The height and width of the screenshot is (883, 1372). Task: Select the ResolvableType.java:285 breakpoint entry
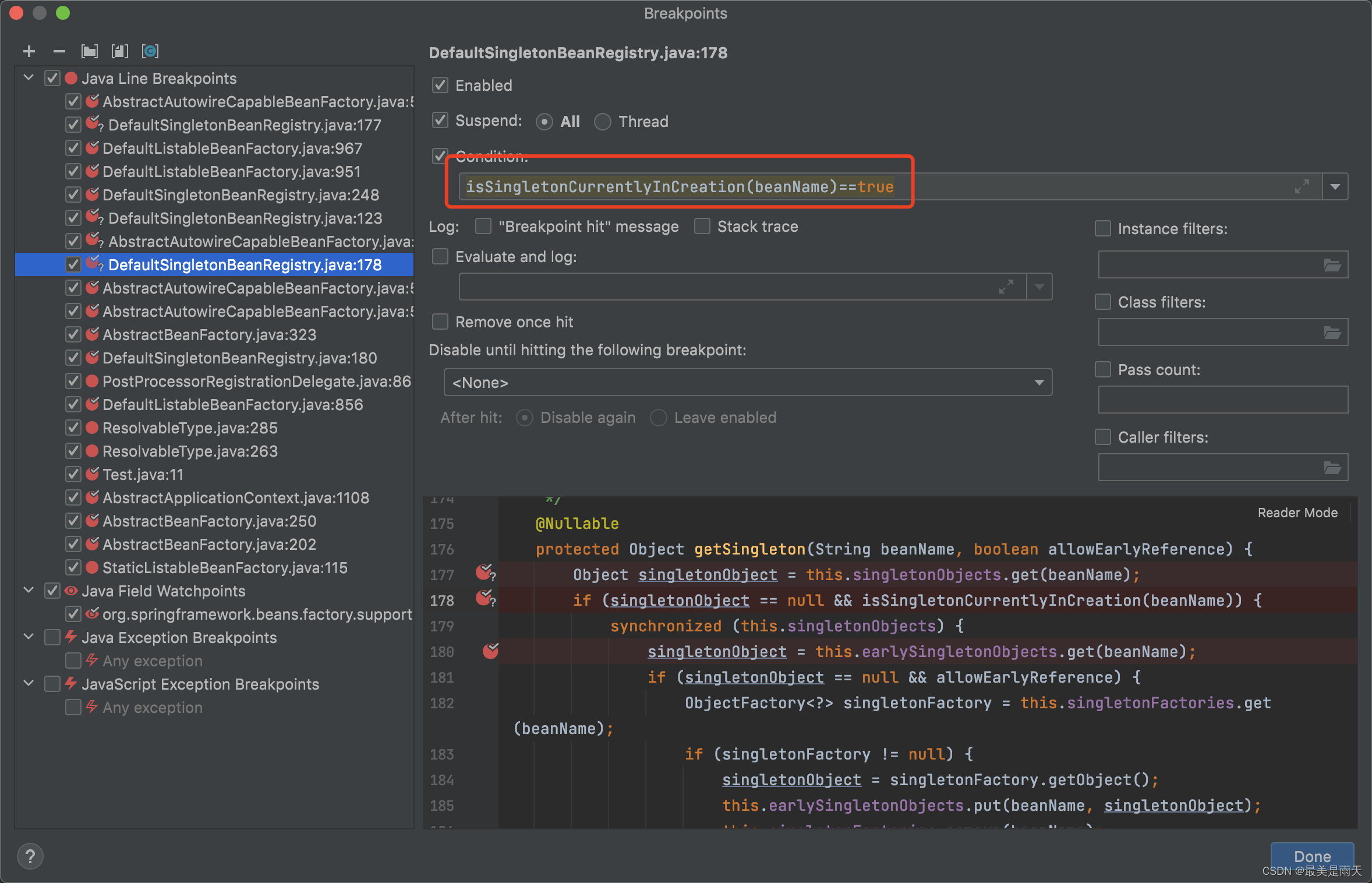[x=190, y=428]
